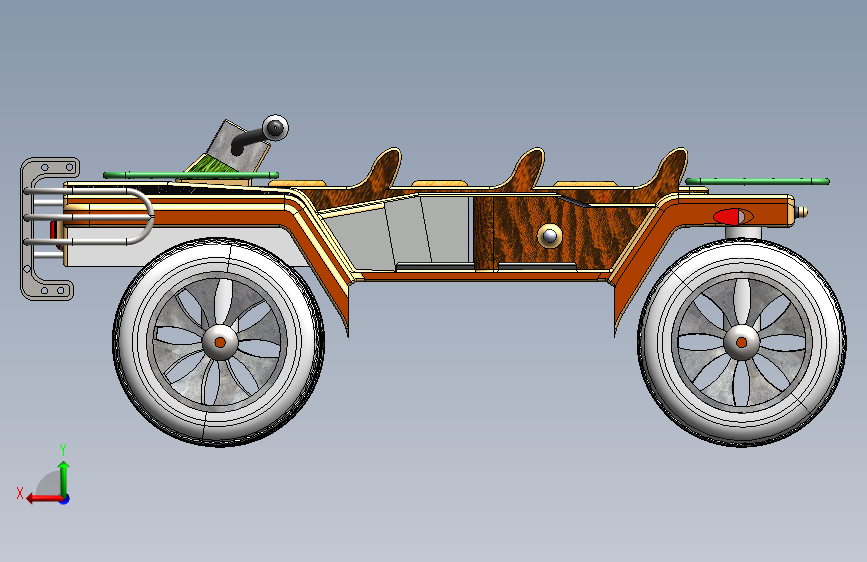Click the red X axis arrow of the triad
The width and height of the screenshot is (867, 562).
pyautogui.click(x=43, y=498)
